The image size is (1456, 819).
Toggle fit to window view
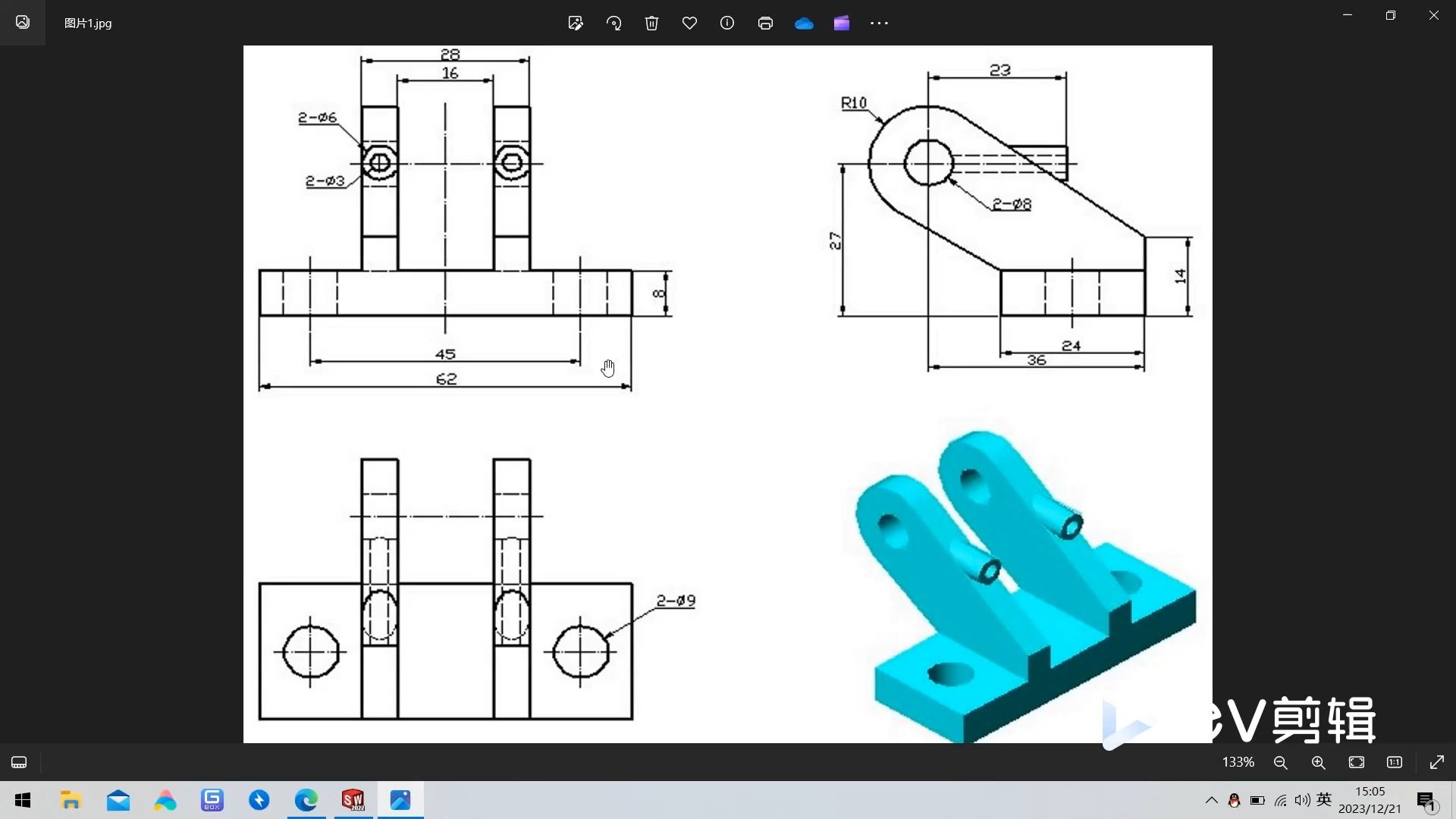[1357, 762]
